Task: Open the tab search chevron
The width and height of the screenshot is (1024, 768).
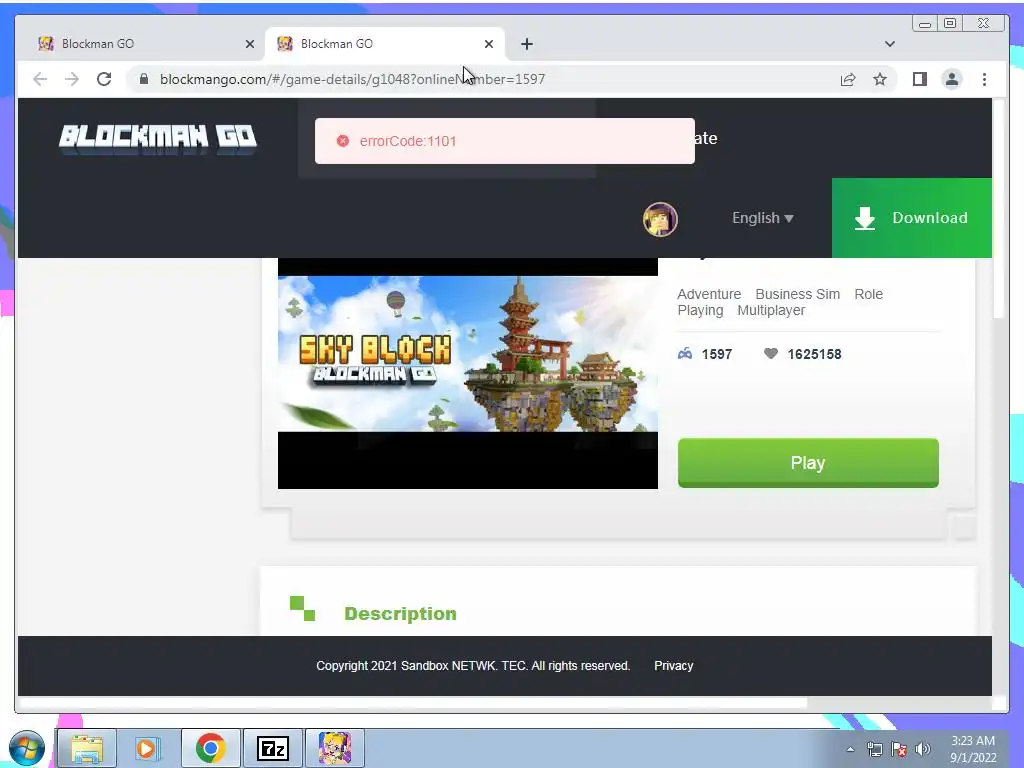Action: (x=889, y=44)
